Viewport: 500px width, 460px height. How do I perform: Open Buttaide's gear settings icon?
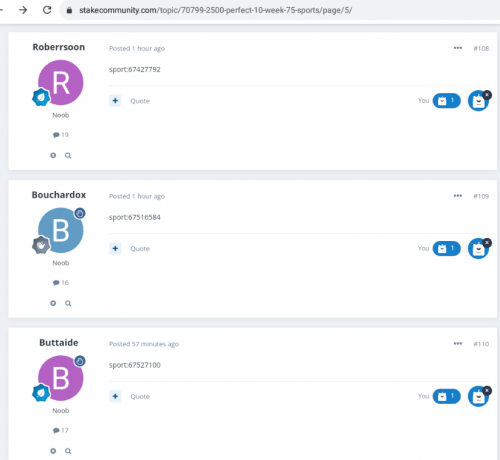point(53,451)
